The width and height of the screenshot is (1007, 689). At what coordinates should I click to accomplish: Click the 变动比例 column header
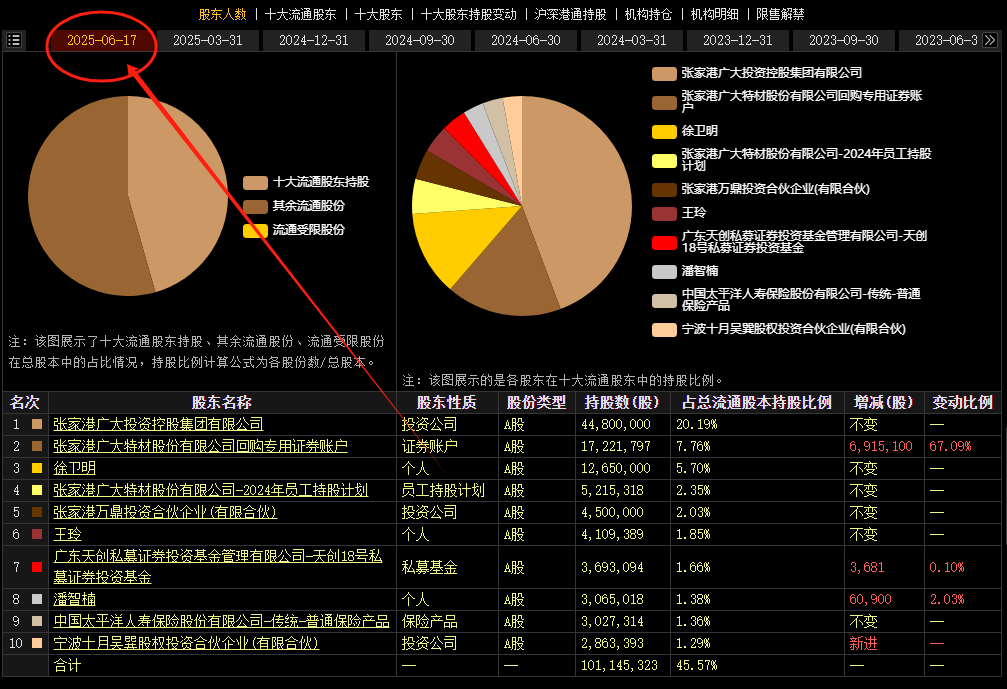pyautogui.click(x=963, y=403)
